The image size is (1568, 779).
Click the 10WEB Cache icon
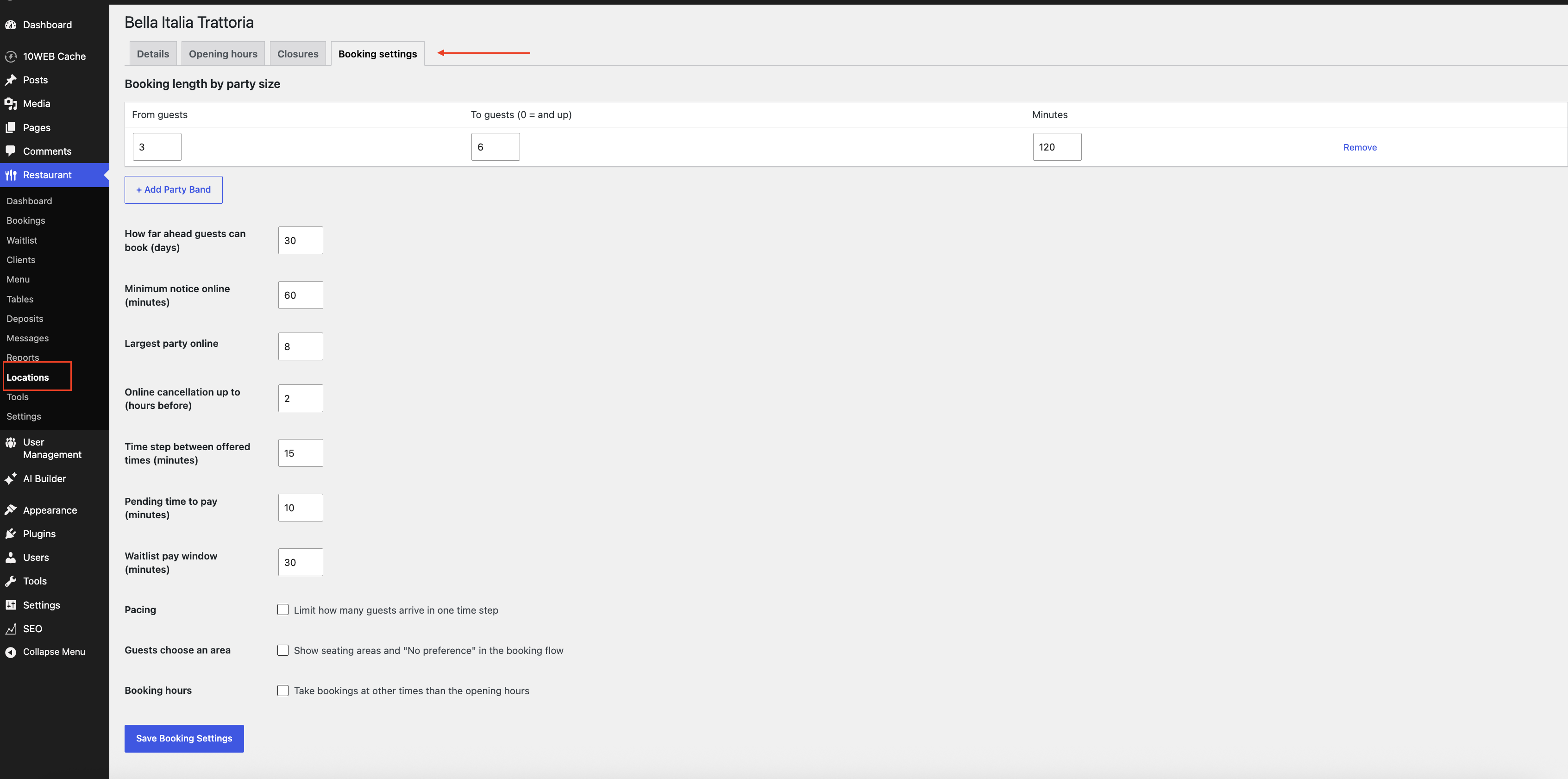point(10,57)
